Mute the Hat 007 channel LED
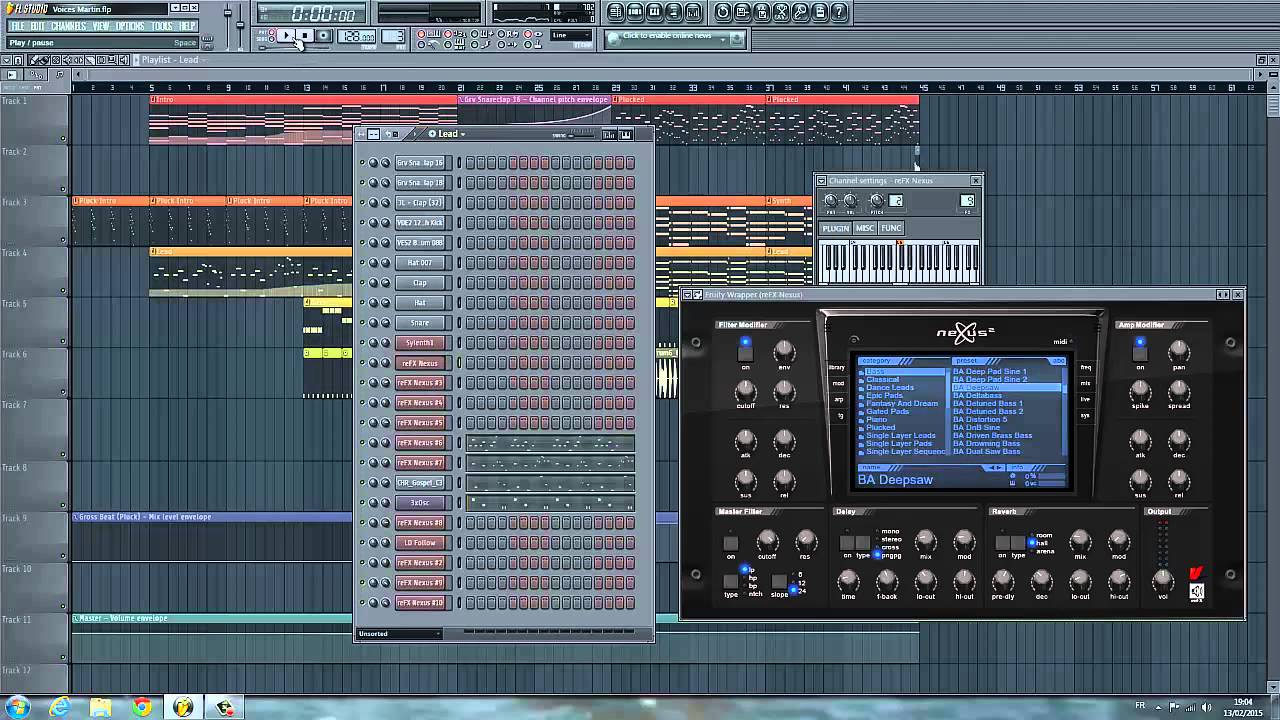 363,263
